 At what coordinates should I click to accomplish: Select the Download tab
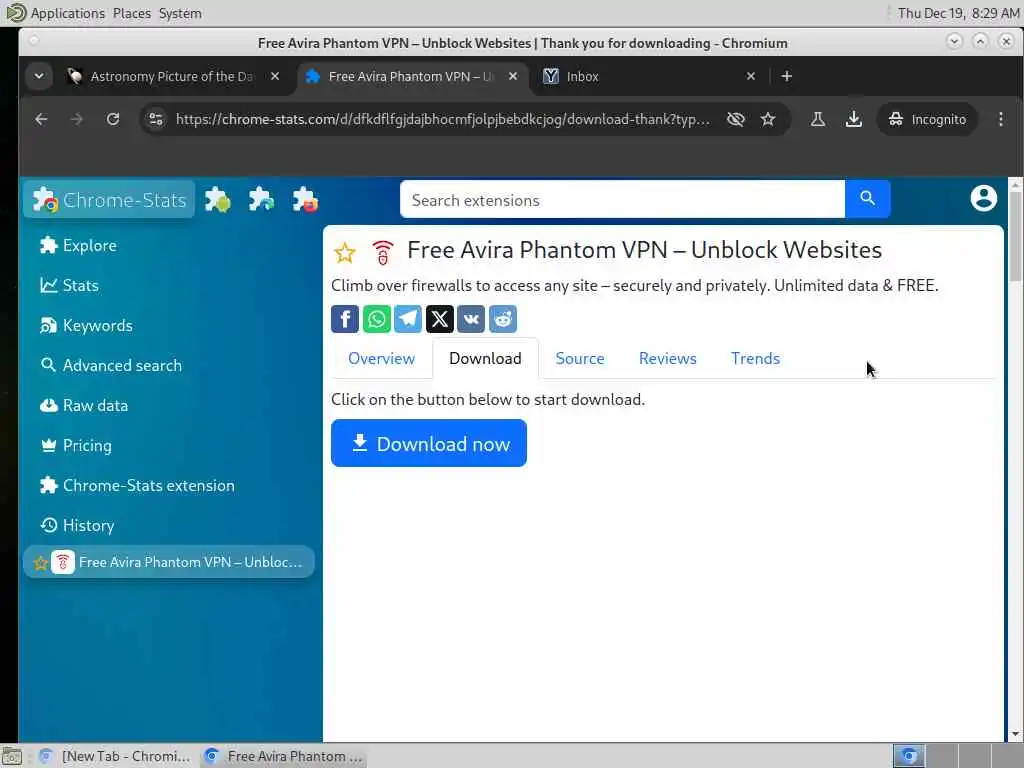(485, 359)
